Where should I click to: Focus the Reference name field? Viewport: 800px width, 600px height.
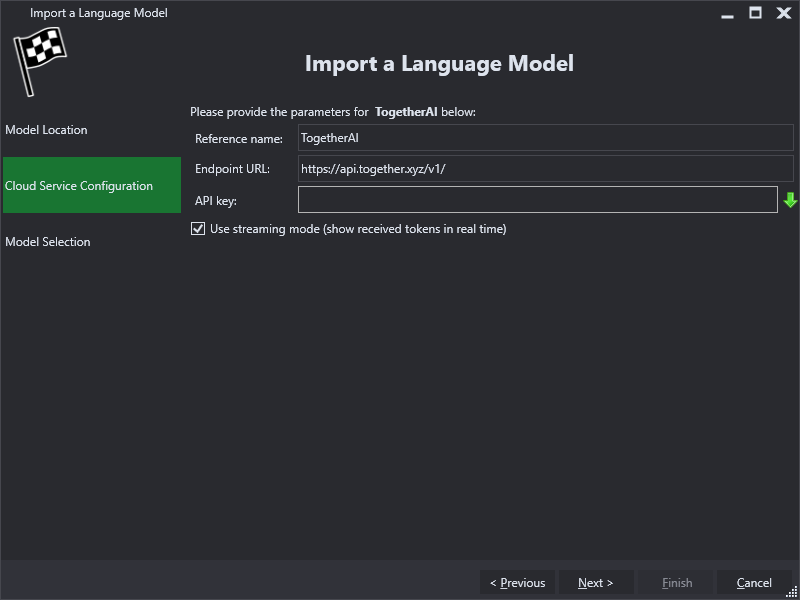545,138
